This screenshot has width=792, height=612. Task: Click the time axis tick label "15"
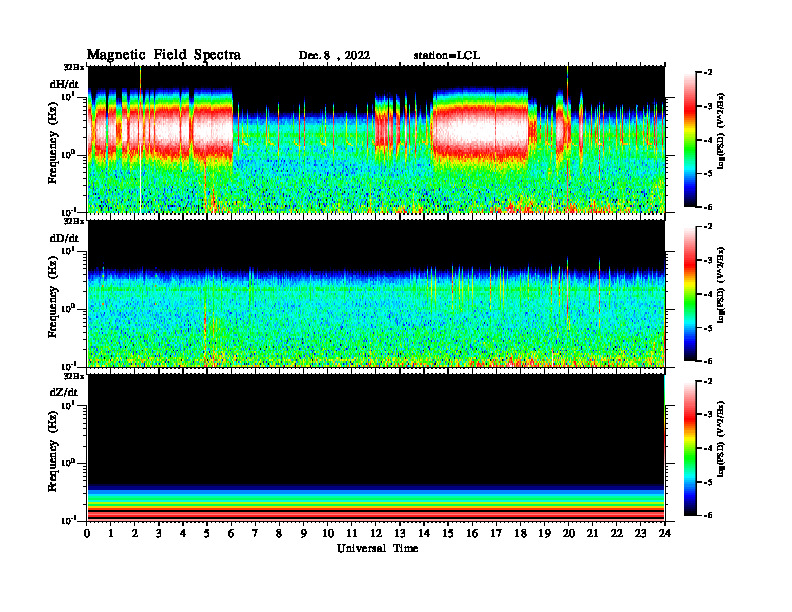pyautogui.click(x=448, y=533)
